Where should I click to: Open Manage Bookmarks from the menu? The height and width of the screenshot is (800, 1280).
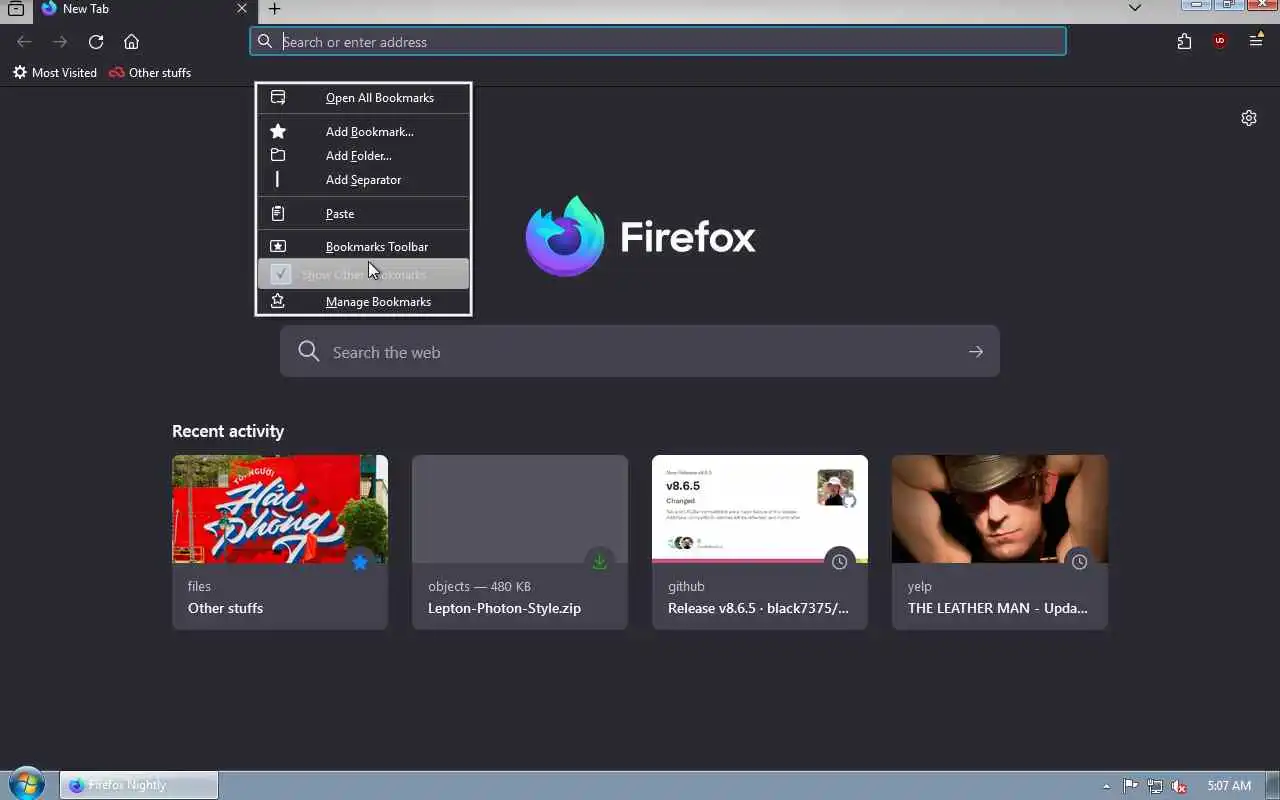363,301
